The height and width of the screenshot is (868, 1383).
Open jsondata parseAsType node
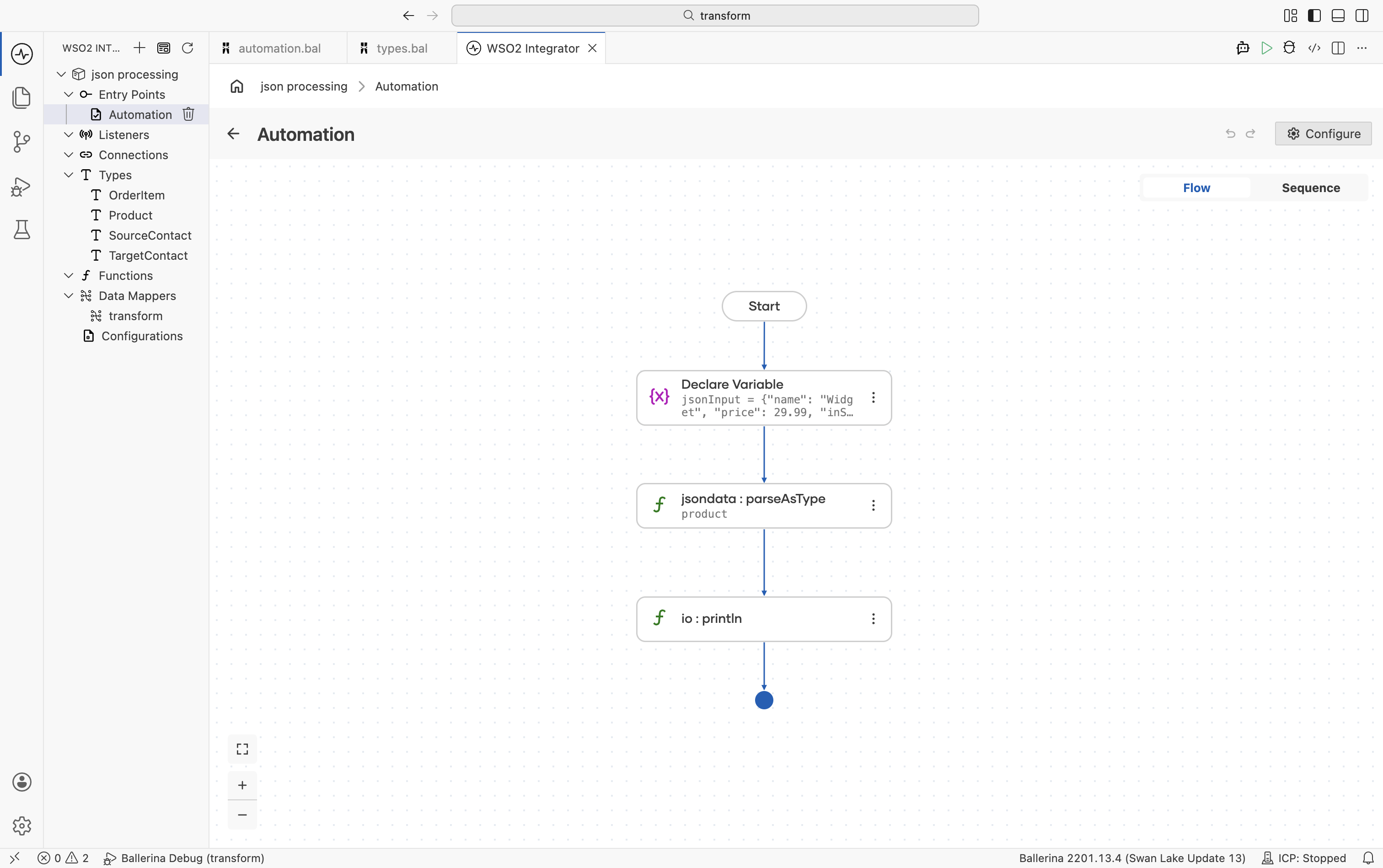[x=764, y=506]
